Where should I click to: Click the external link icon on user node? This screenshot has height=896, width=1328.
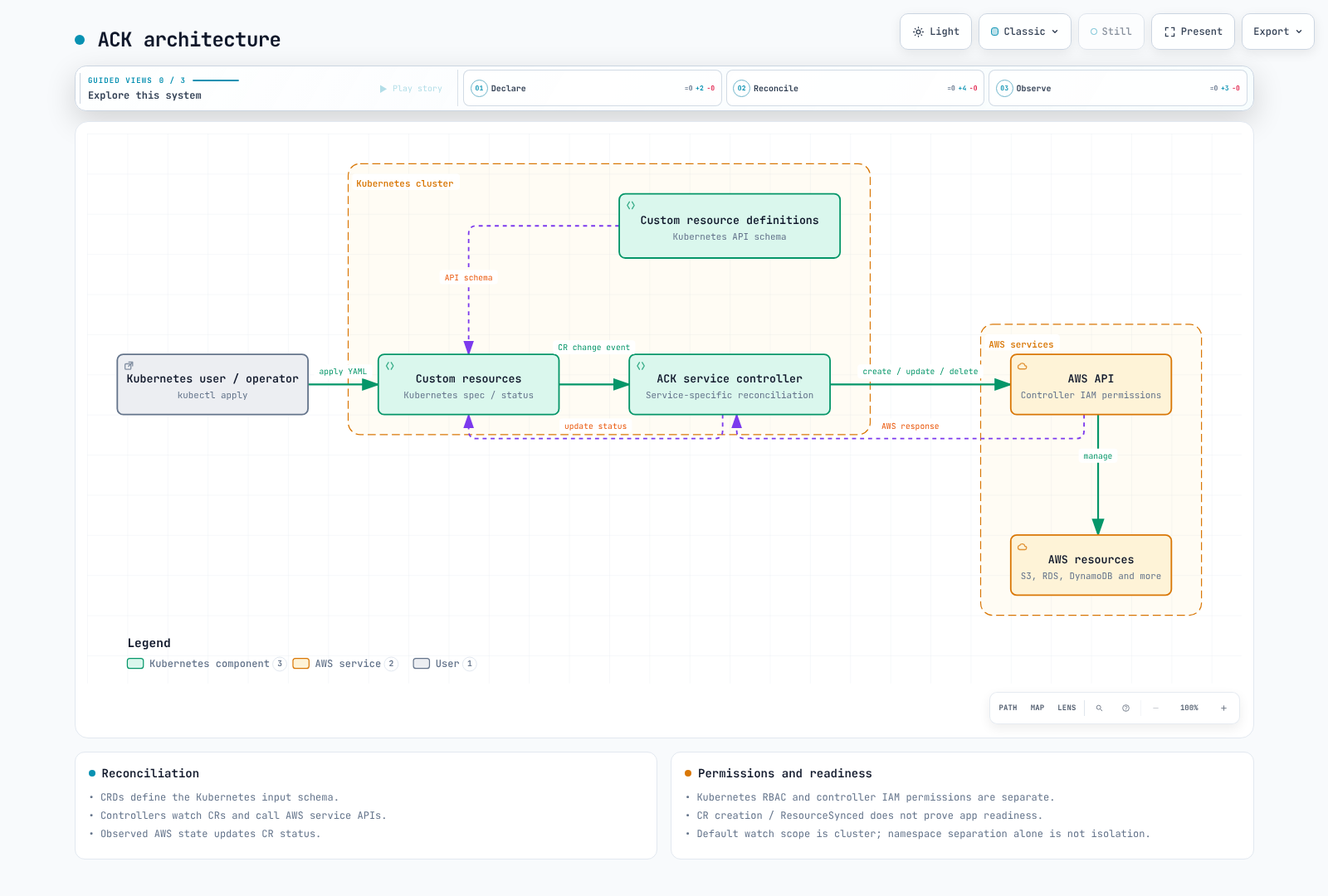[x=129, y=365]
